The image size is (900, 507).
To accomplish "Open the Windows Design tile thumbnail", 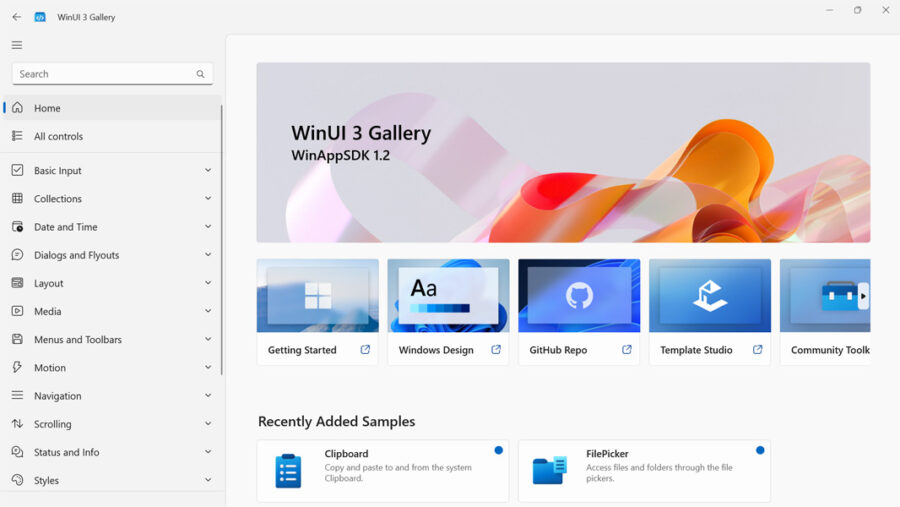I will point(448,296).
